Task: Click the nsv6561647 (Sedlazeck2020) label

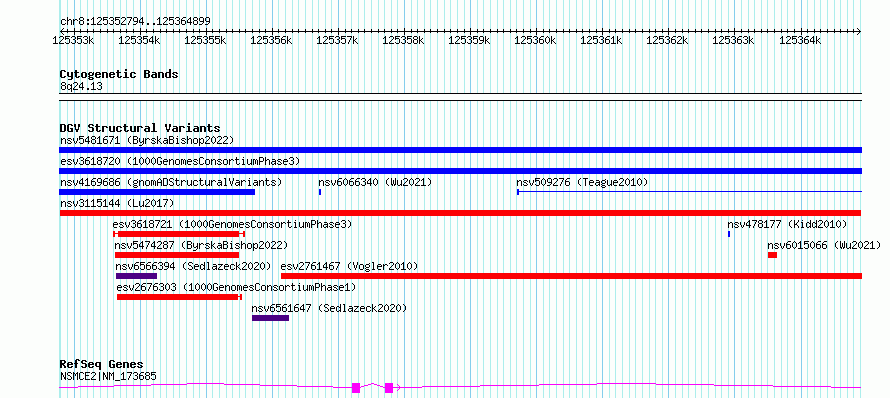Action: tap(329, 308)
